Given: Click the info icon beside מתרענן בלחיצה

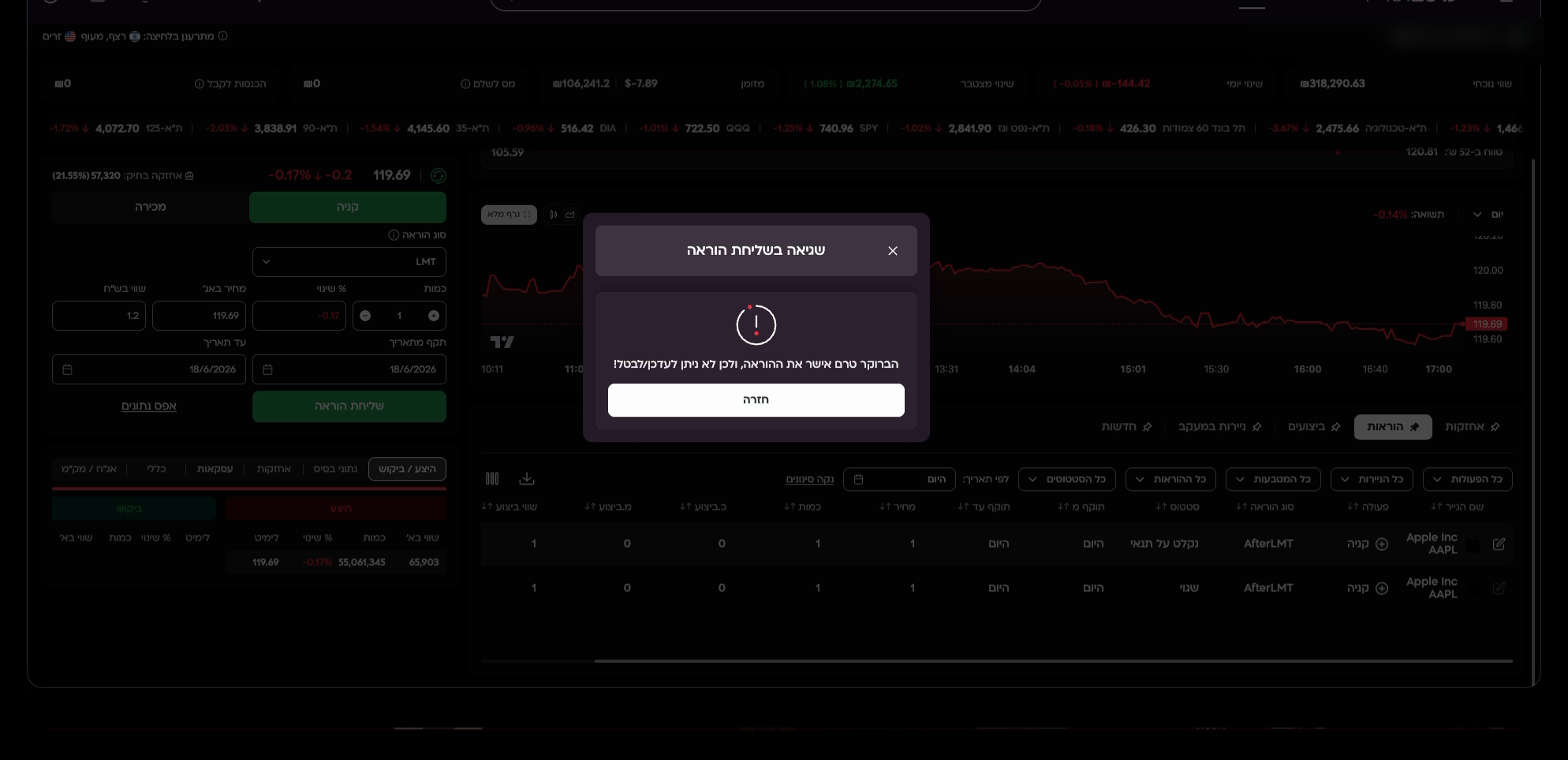Looking at the screenshot, I should [222, 36].
